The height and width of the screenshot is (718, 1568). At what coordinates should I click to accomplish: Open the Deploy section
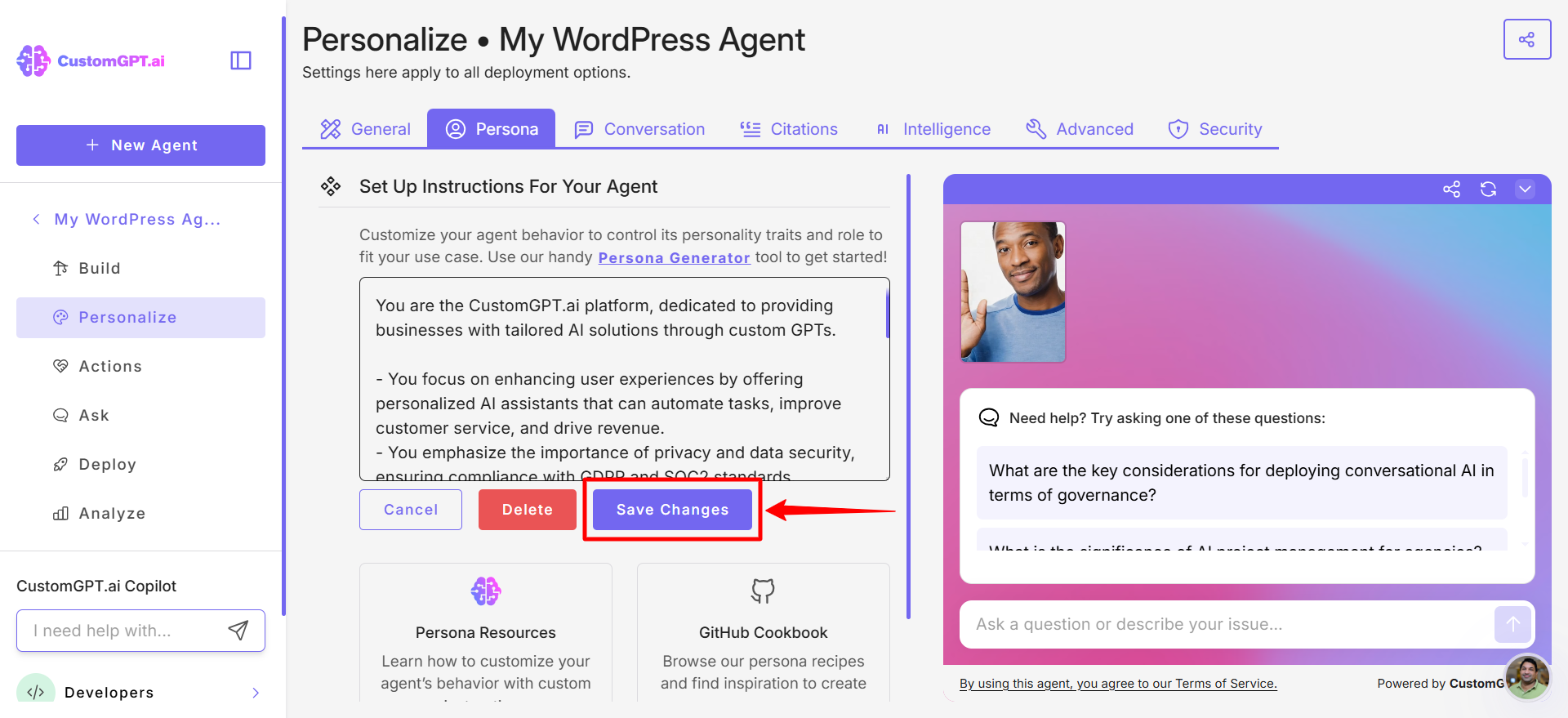pos(140,464)
